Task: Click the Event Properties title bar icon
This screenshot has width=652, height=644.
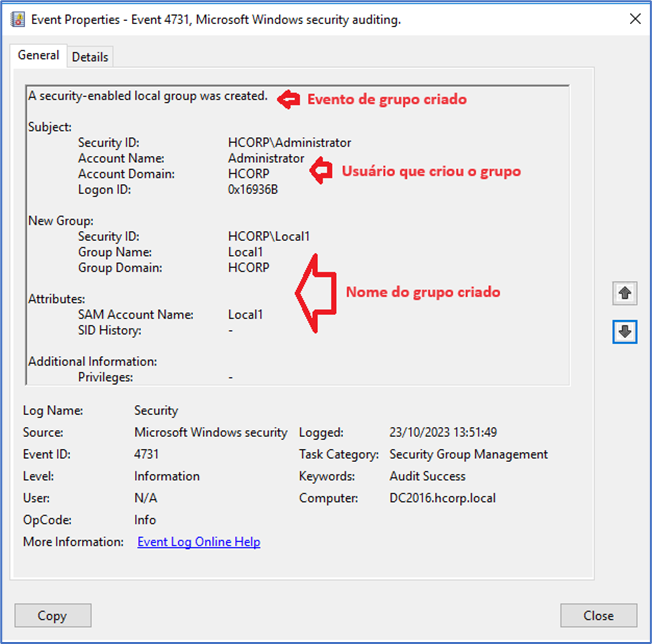Action: click(18, 20)
